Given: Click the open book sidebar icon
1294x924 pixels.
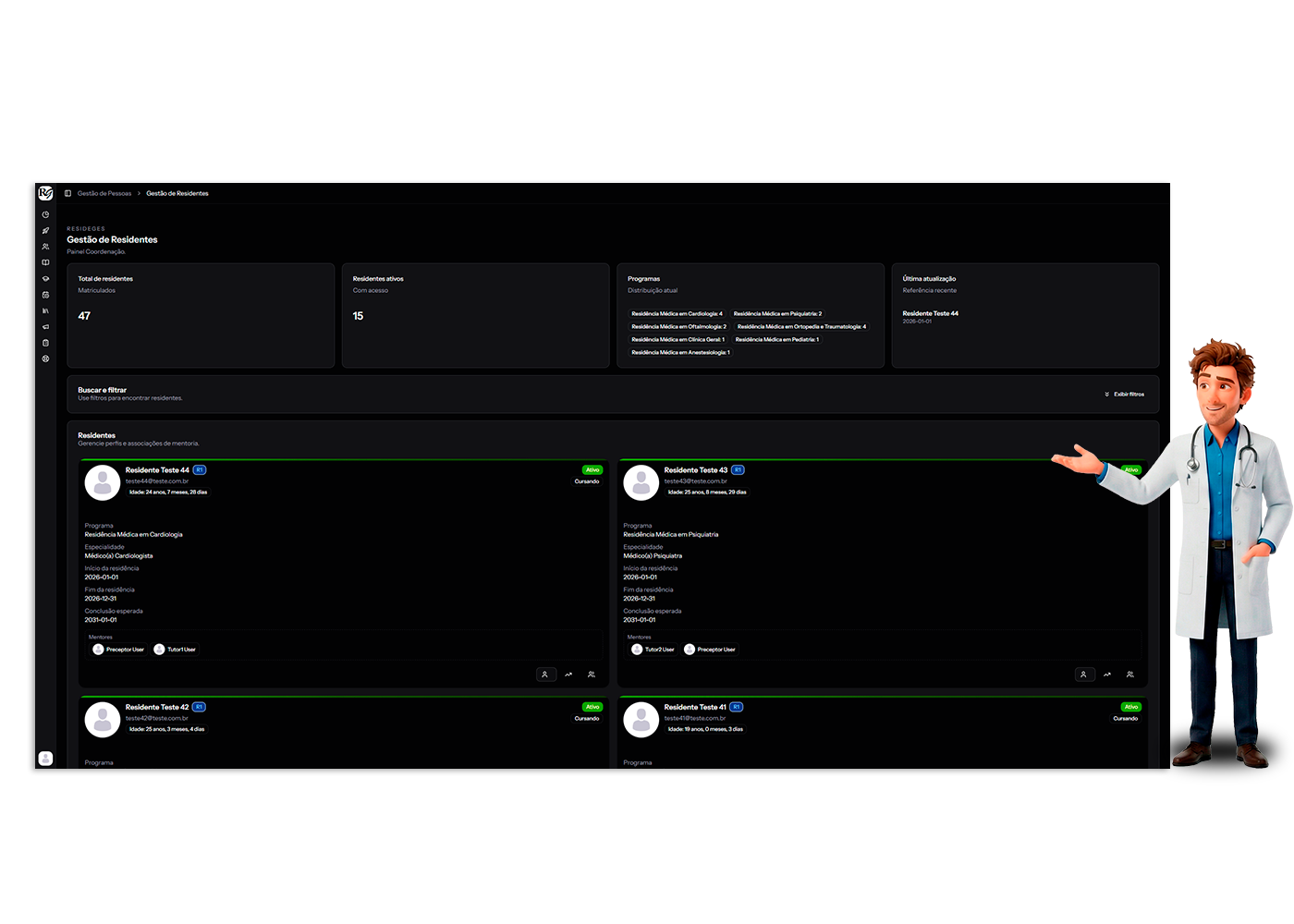Looking at the screenshot, I should 45,262.
